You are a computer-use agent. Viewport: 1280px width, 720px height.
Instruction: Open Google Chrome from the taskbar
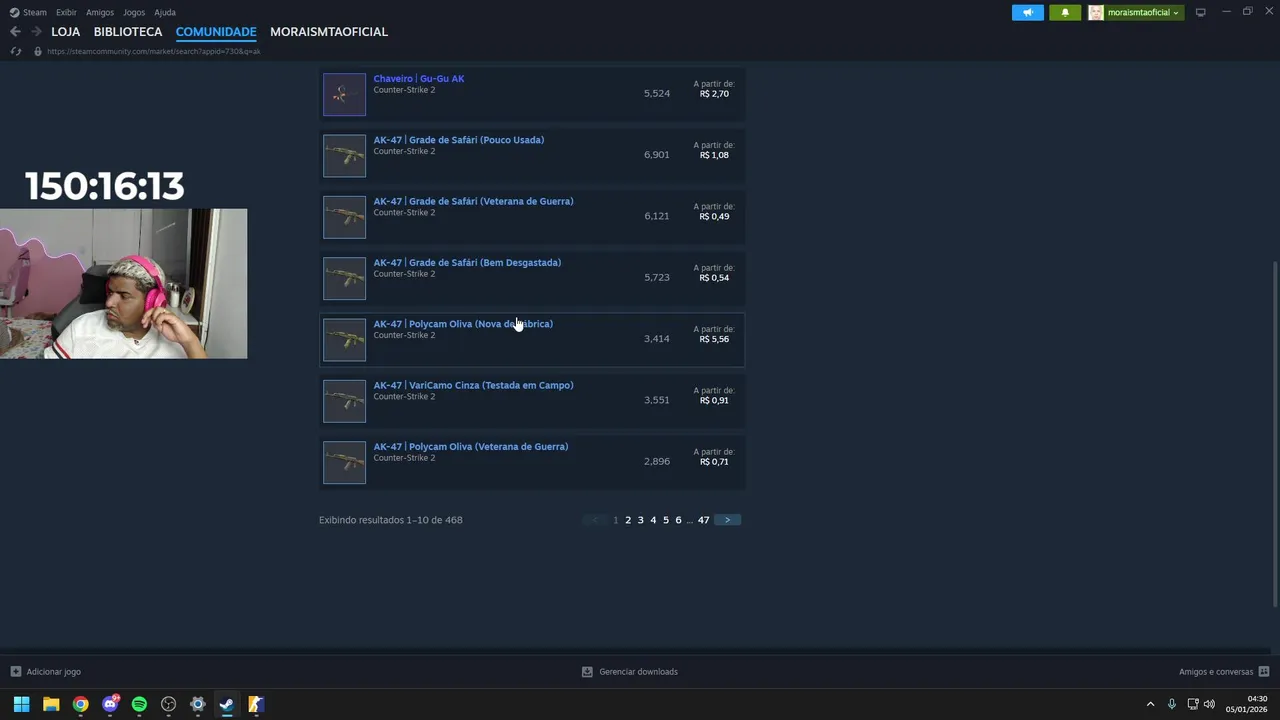tap(80, 704)
